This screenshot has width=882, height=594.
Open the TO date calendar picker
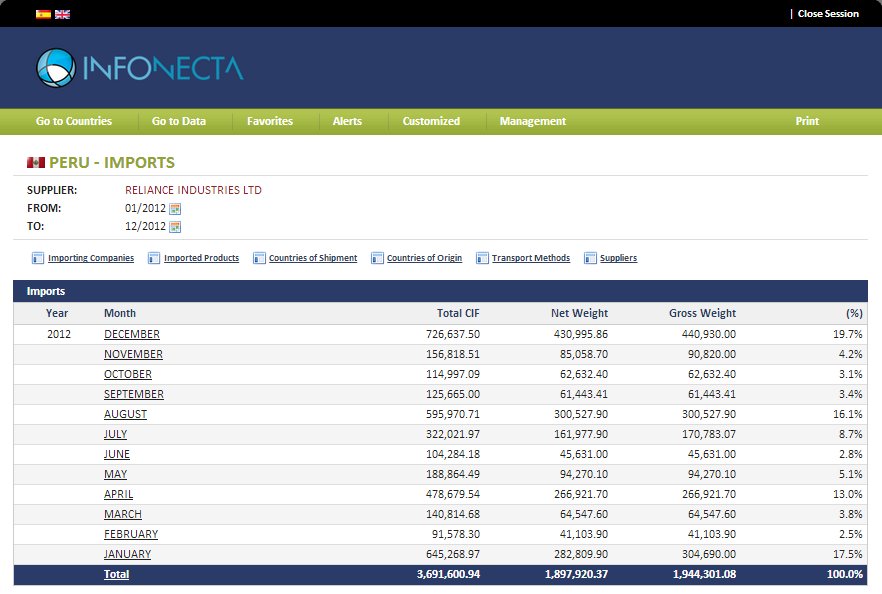point(176,227)
